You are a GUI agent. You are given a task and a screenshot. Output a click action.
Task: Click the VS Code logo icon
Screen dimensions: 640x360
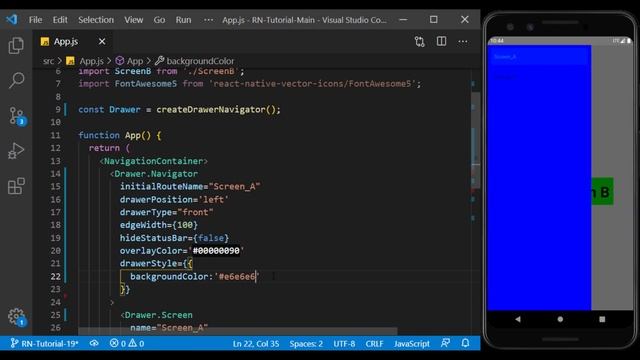[12, 20]
